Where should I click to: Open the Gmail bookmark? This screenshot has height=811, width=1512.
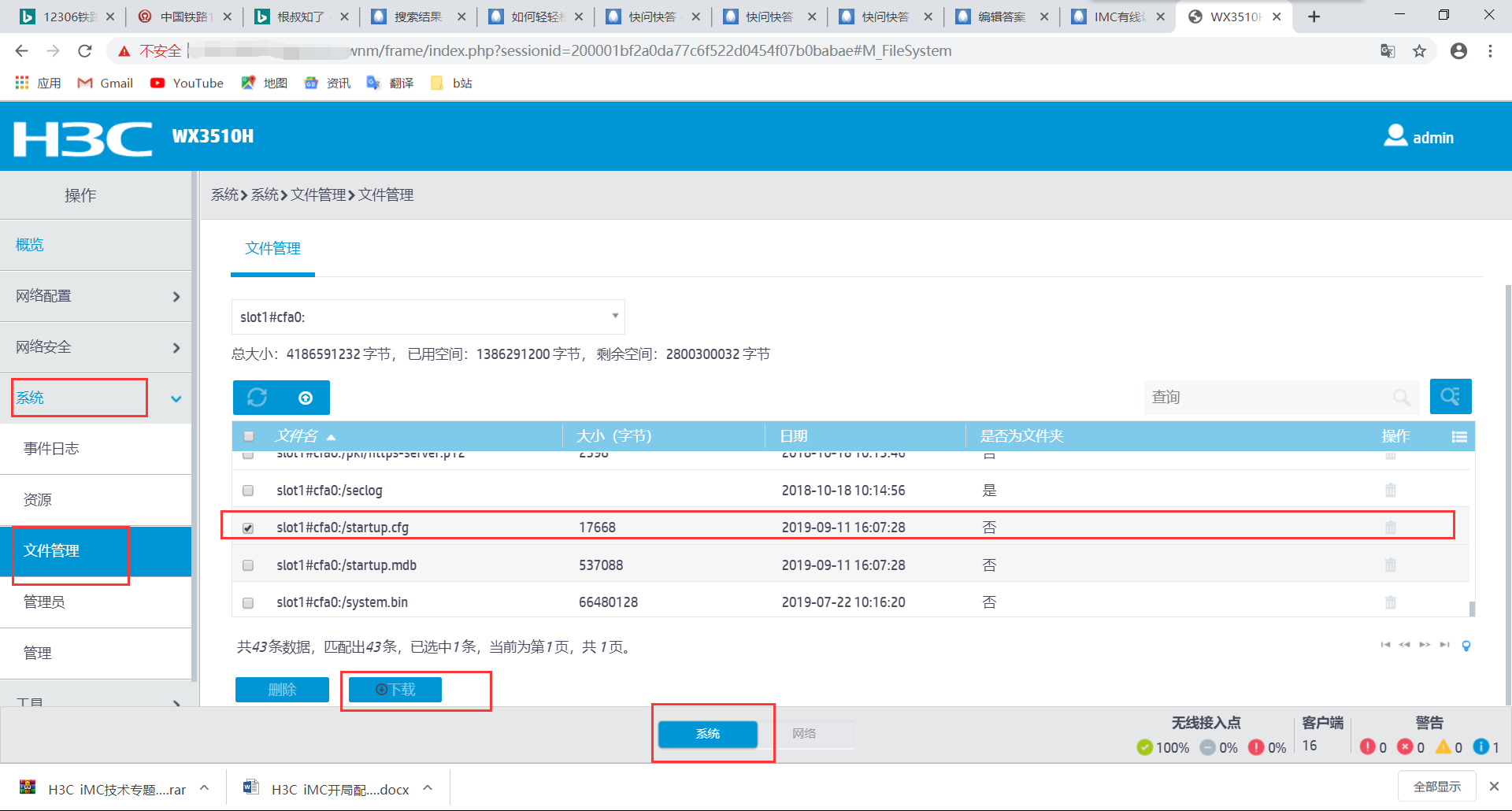[105, 83]
